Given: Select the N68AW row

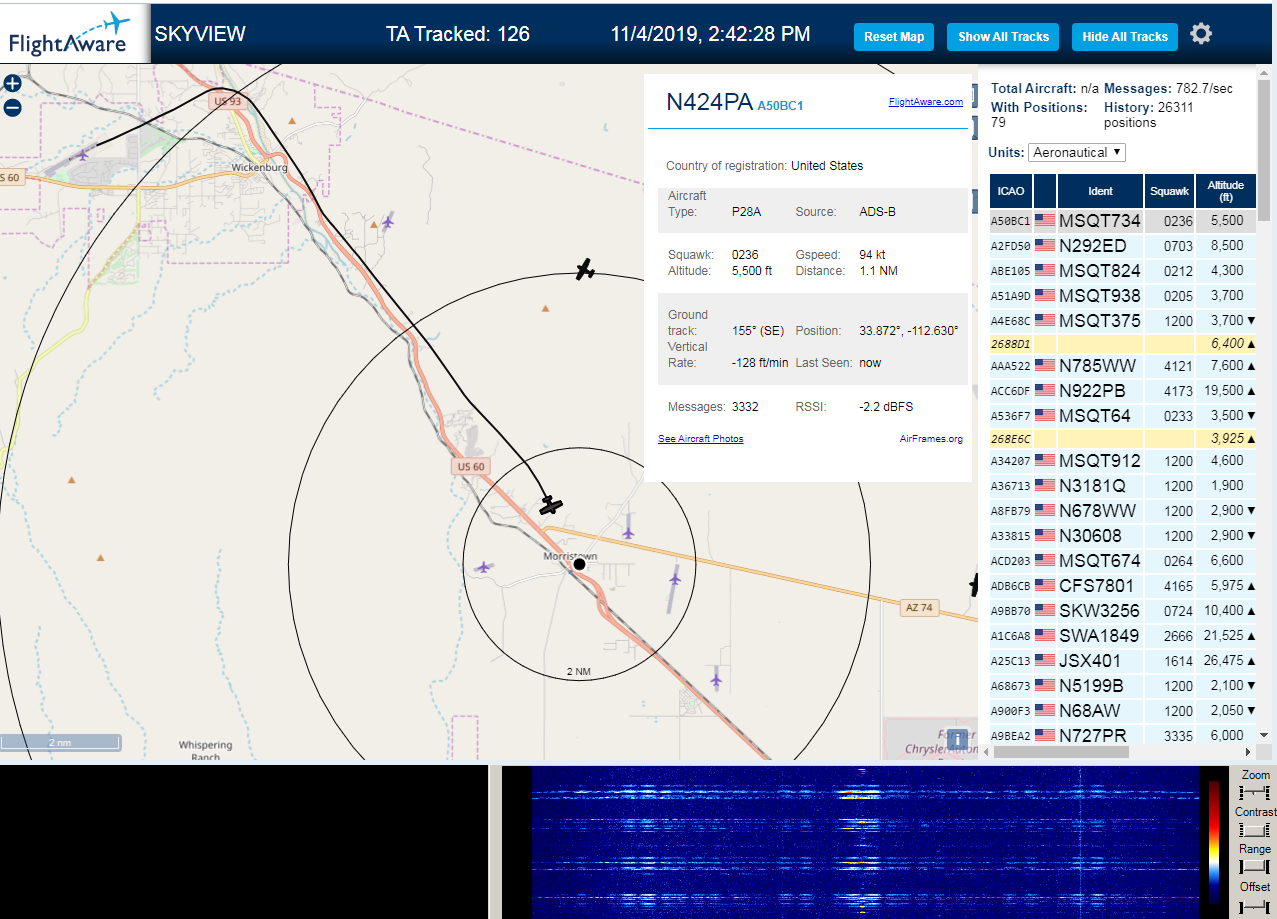Looking at the screenshot, I should pos(1123,710).
